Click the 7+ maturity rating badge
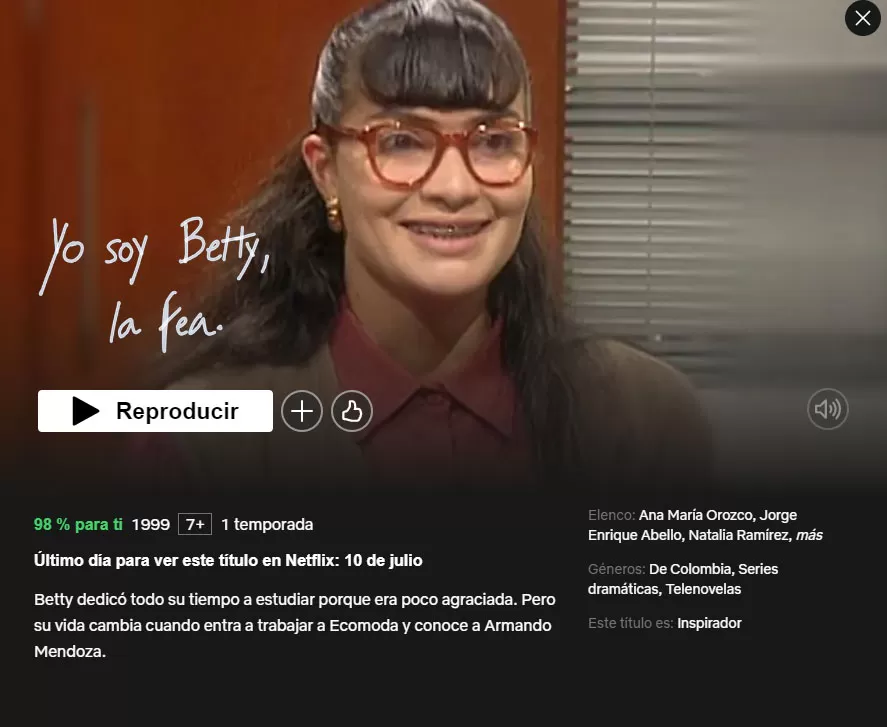 (x=195, y=524)
